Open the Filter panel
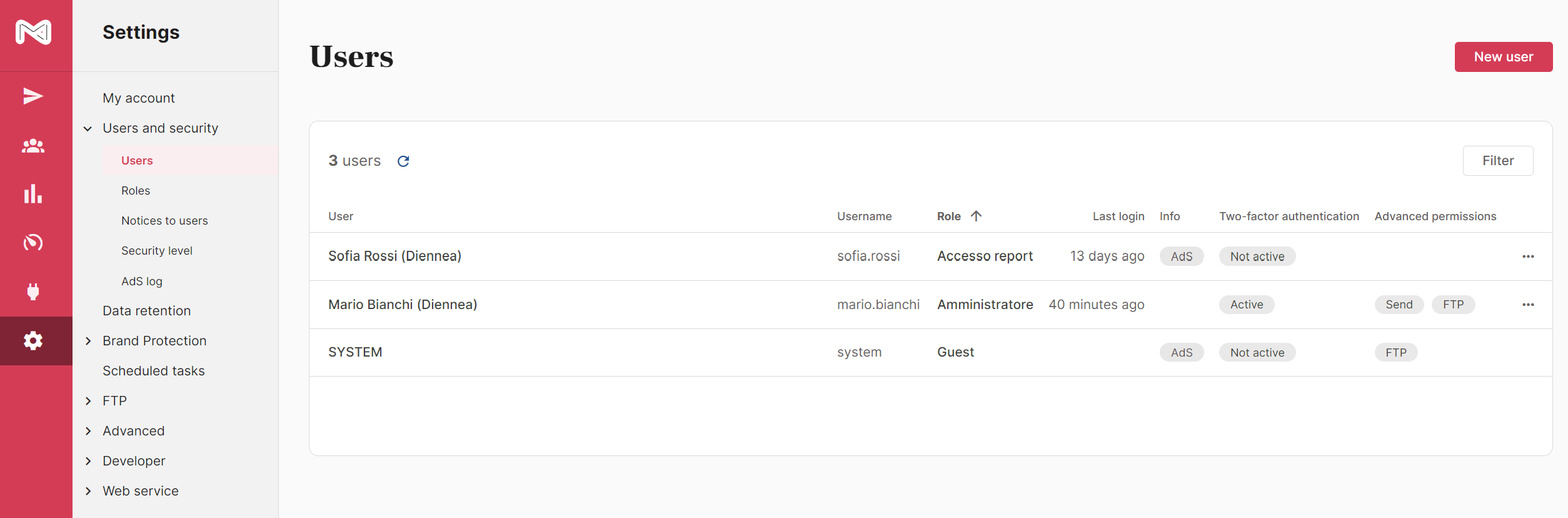The width and height of the screenshot is (1568, 518). (1497, 161)
